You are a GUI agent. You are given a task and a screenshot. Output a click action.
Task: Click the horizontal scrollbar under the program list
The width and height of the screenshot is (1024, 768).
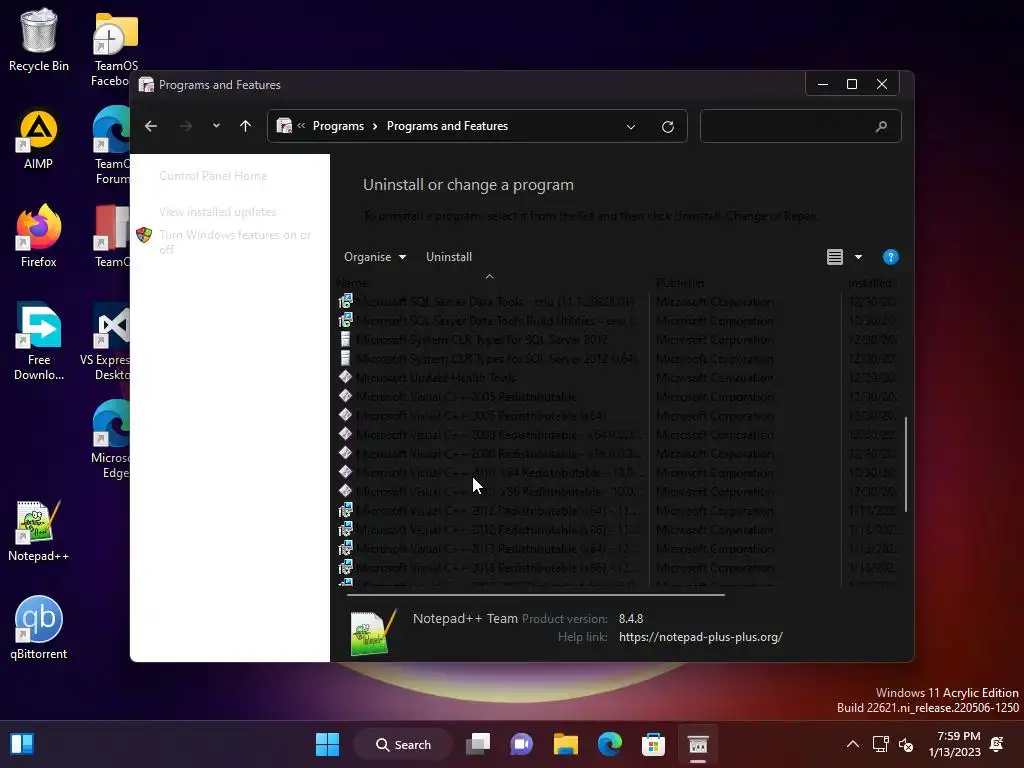pyautogui.click(x=536, y=595)
